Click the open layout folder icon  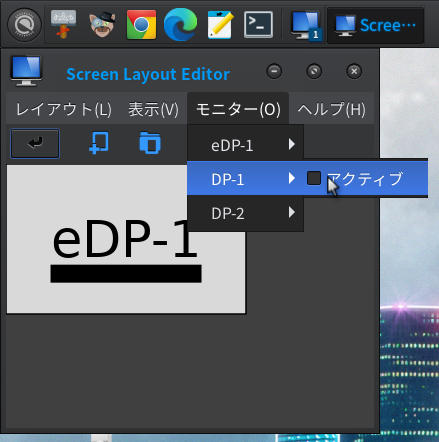pos(150,143)
